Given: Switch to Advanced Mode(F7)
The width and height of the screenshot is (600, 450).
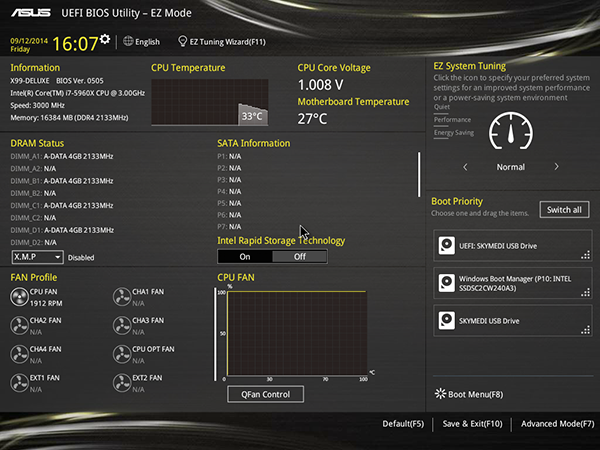Looking at the screenshot, I should tap(558, 424).
